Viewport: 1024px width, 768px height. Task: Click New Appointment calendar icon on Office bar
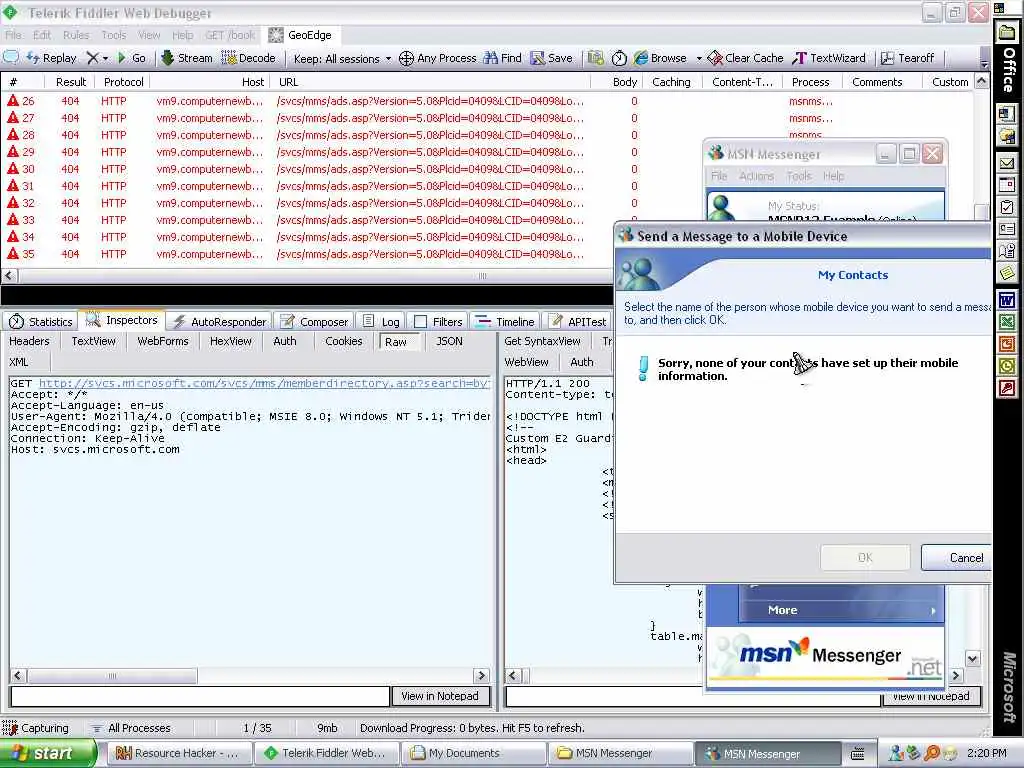[1008, 185]
